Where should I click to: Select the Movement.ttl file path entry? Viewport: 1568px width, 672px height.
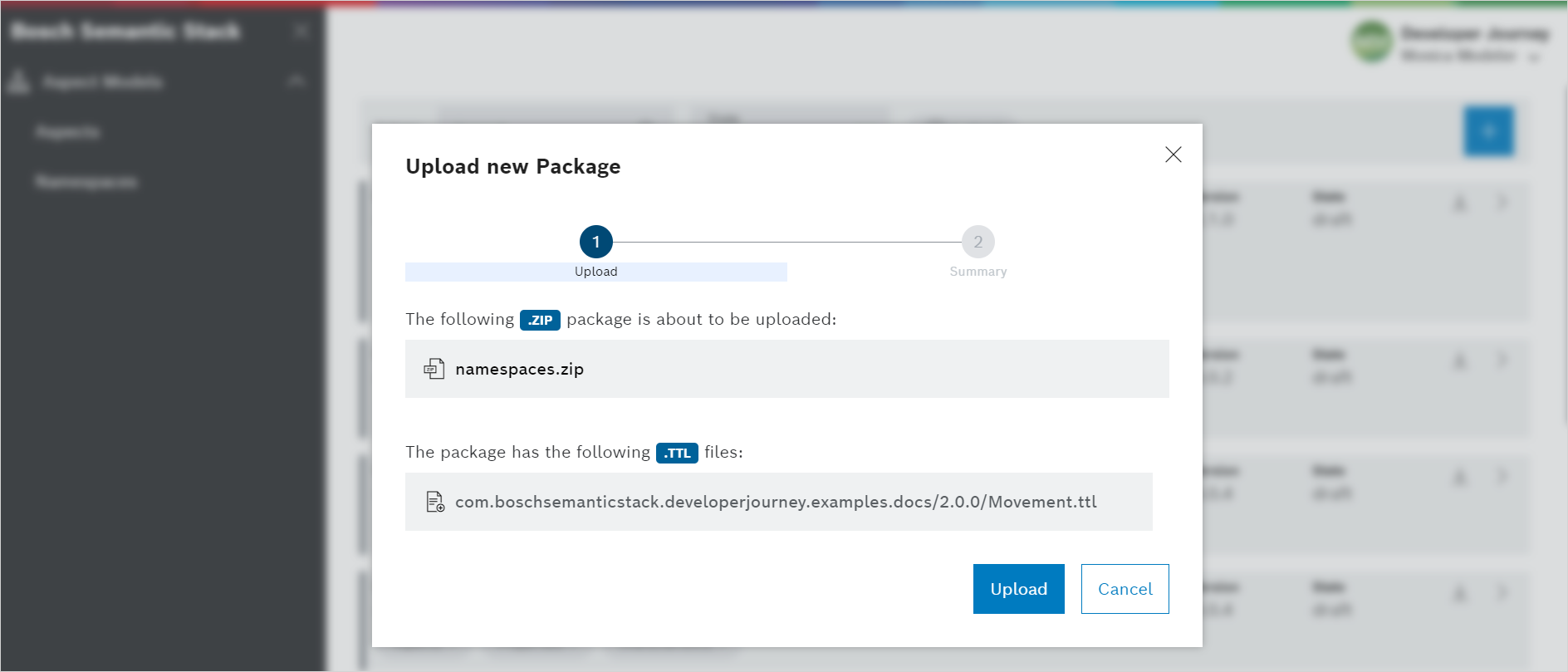pyautogui.click(x=776, y=502)
